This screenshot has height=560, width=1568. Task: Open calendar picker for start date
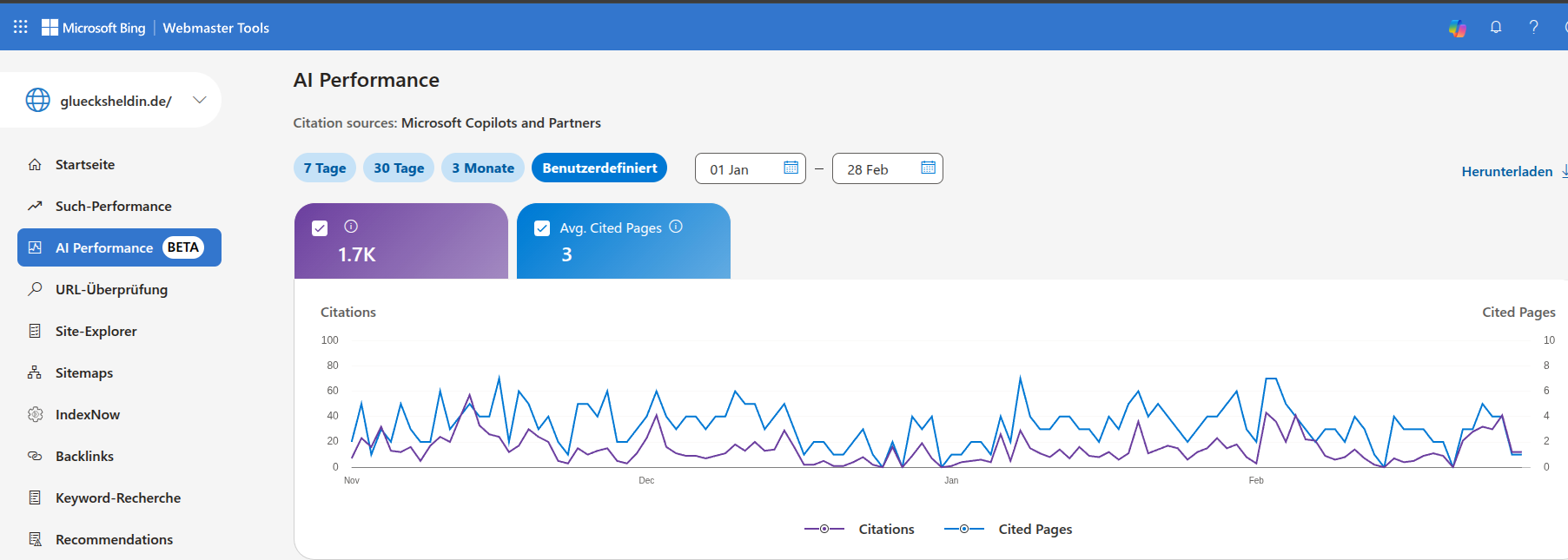[791, 168]
